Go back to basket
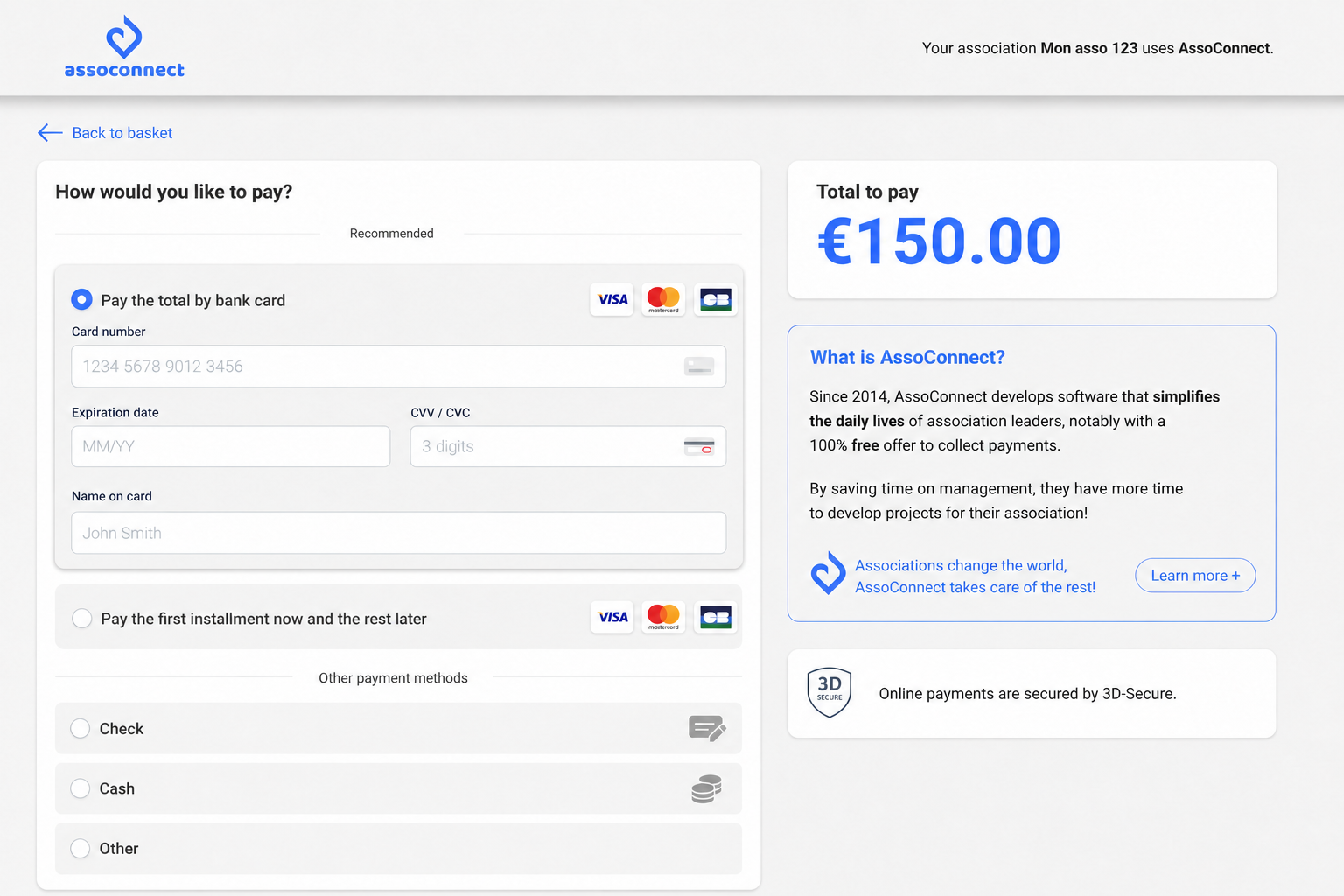Viewport: 1344px width, 896px height. pyautogui.click(x=122, y=133)
